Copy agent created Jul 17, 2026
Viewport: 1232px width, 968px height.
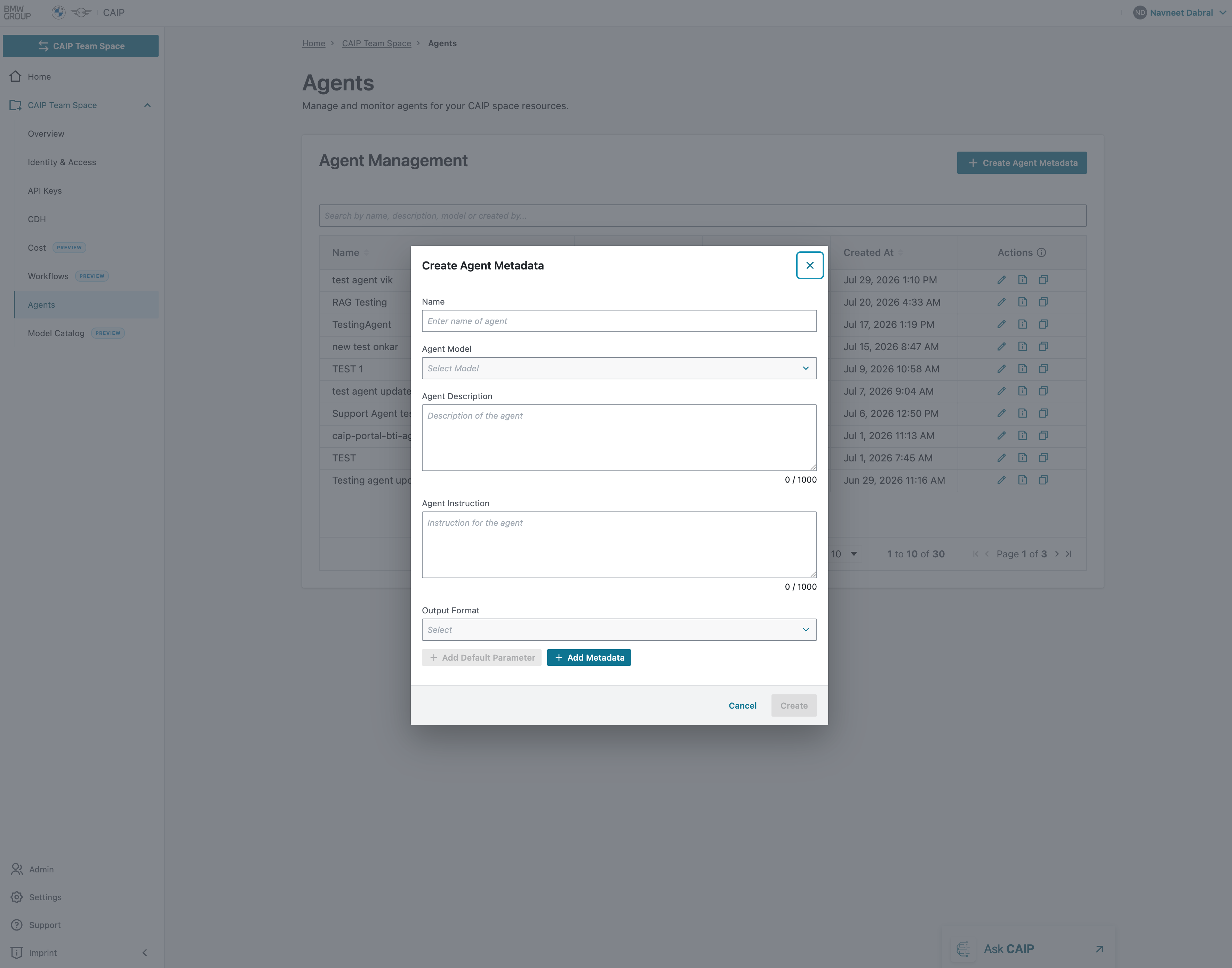pyautogui.click(x=1043, y=324)
